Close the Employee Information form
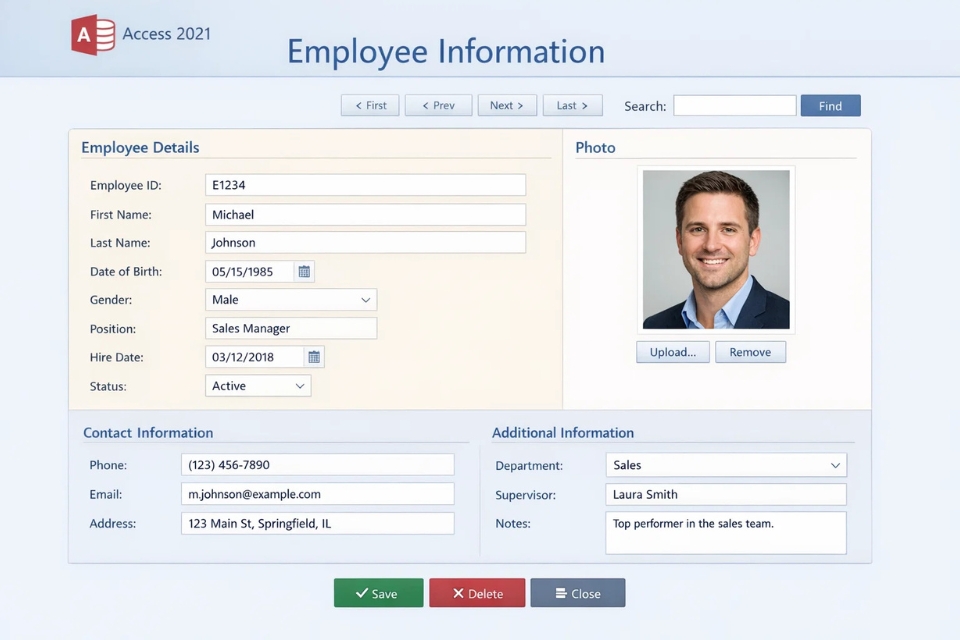 point(577,593)
